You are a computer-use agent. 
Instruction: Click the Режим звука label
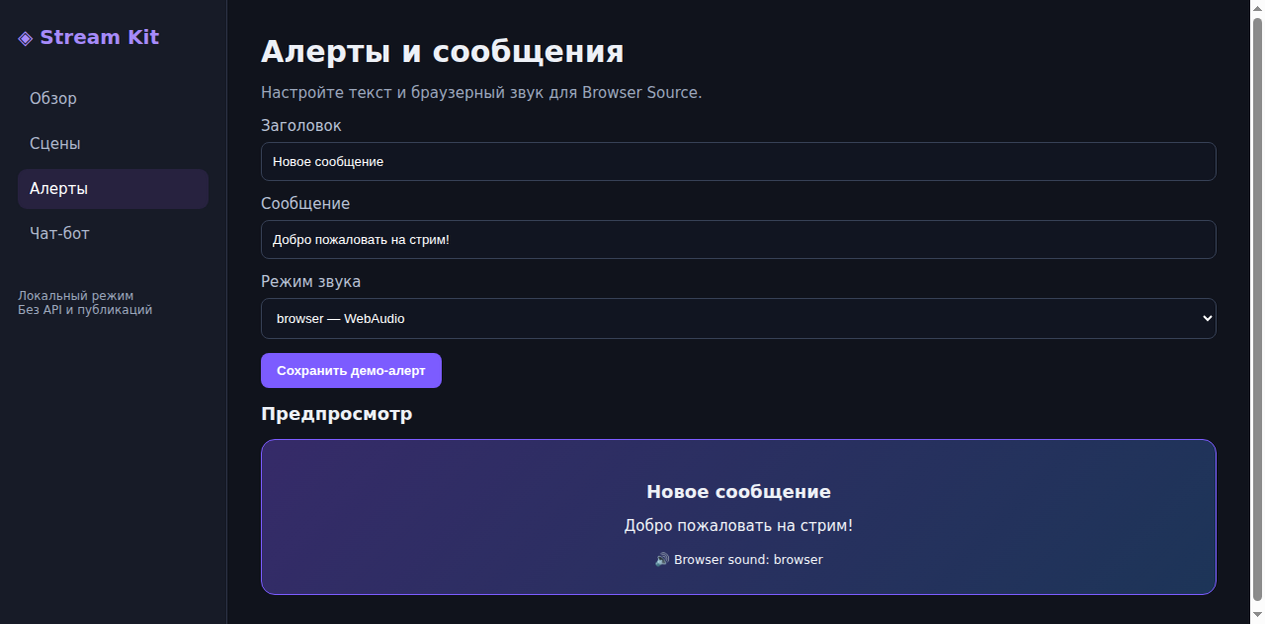pyautogui.click(x=311, y=282)
